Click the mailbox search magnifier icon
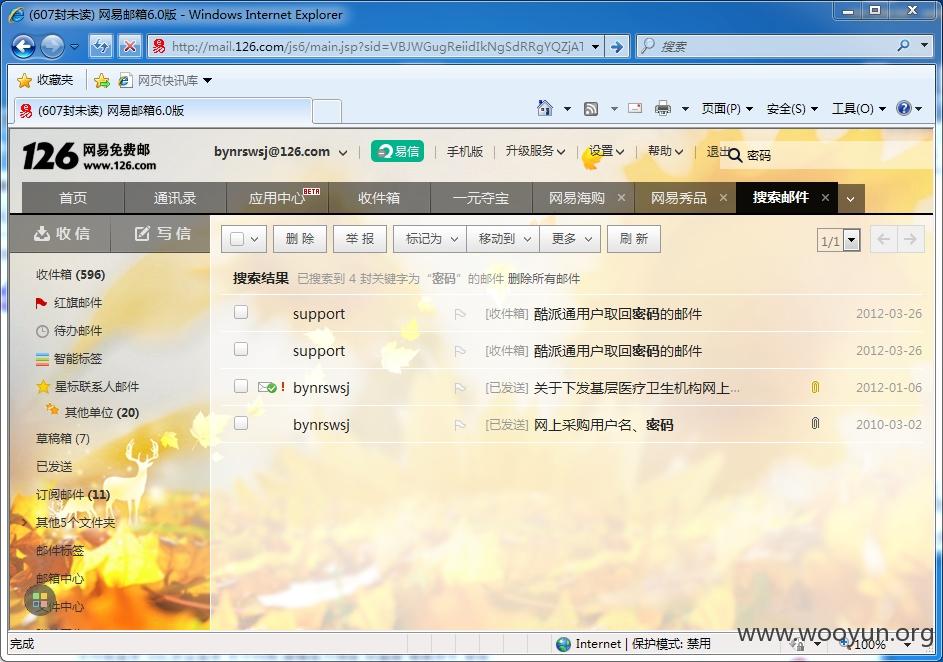Viewport: 943px width, 662px height. (735, 156)
